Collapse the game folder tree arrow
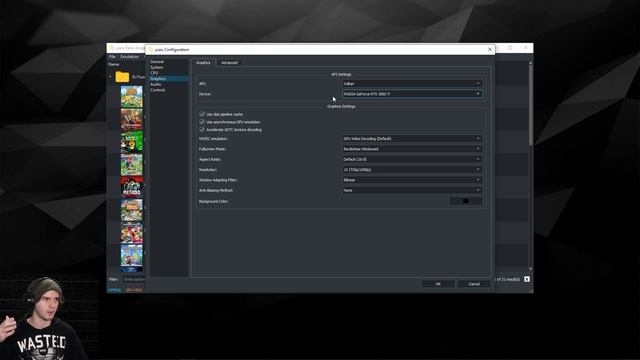 110,77
